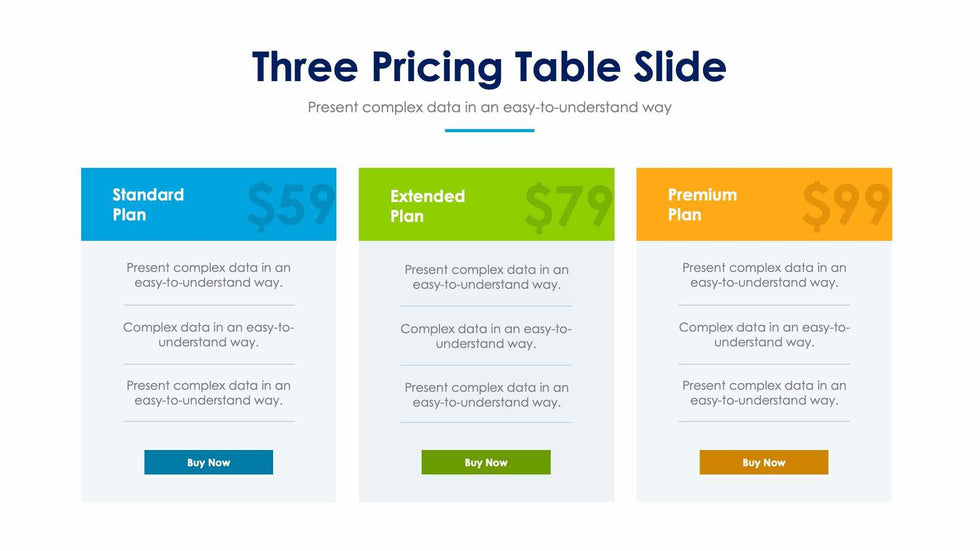This screenshot has width=980, height=551.
Task: Click the 'Three Pricing Table Slide' title
Action: click(489, 67)
